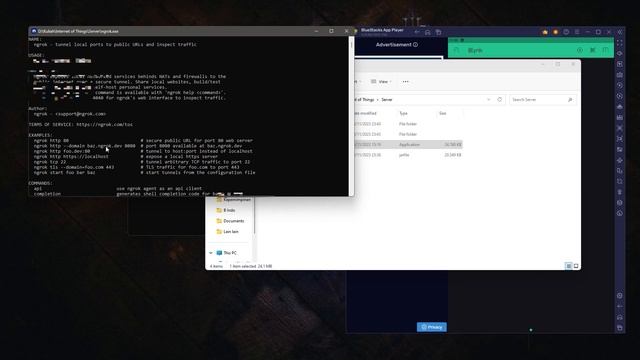
Task: Click the Type column header in Explorer
Action: tap(403, 113)
